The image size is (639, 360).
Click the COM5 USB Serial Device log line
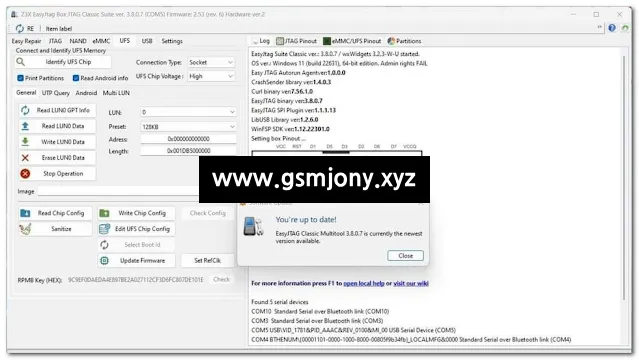click(x=353, y=330)
